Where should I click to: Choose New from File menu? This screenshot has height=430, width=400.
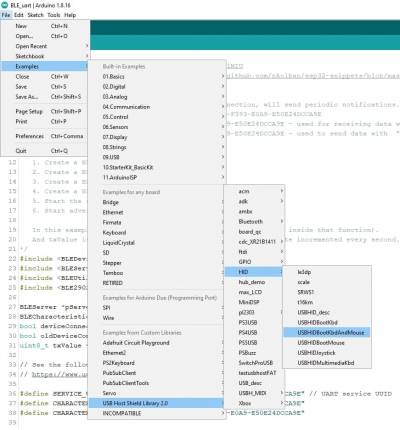click(45, 26)
